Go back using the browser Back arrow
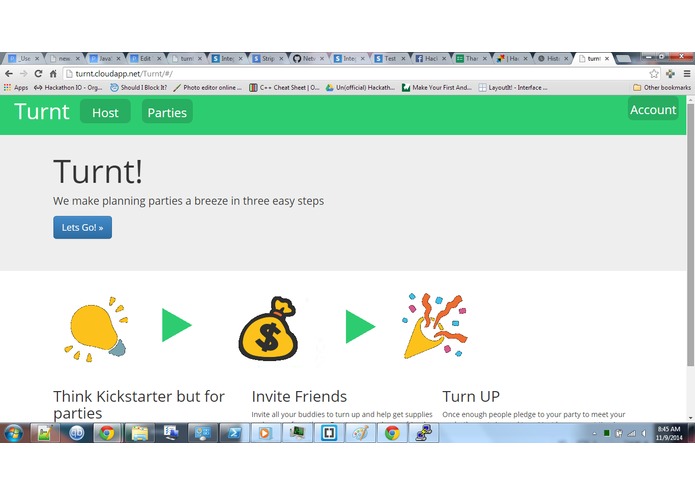695x494 pixels. click(x=9, y=74)
